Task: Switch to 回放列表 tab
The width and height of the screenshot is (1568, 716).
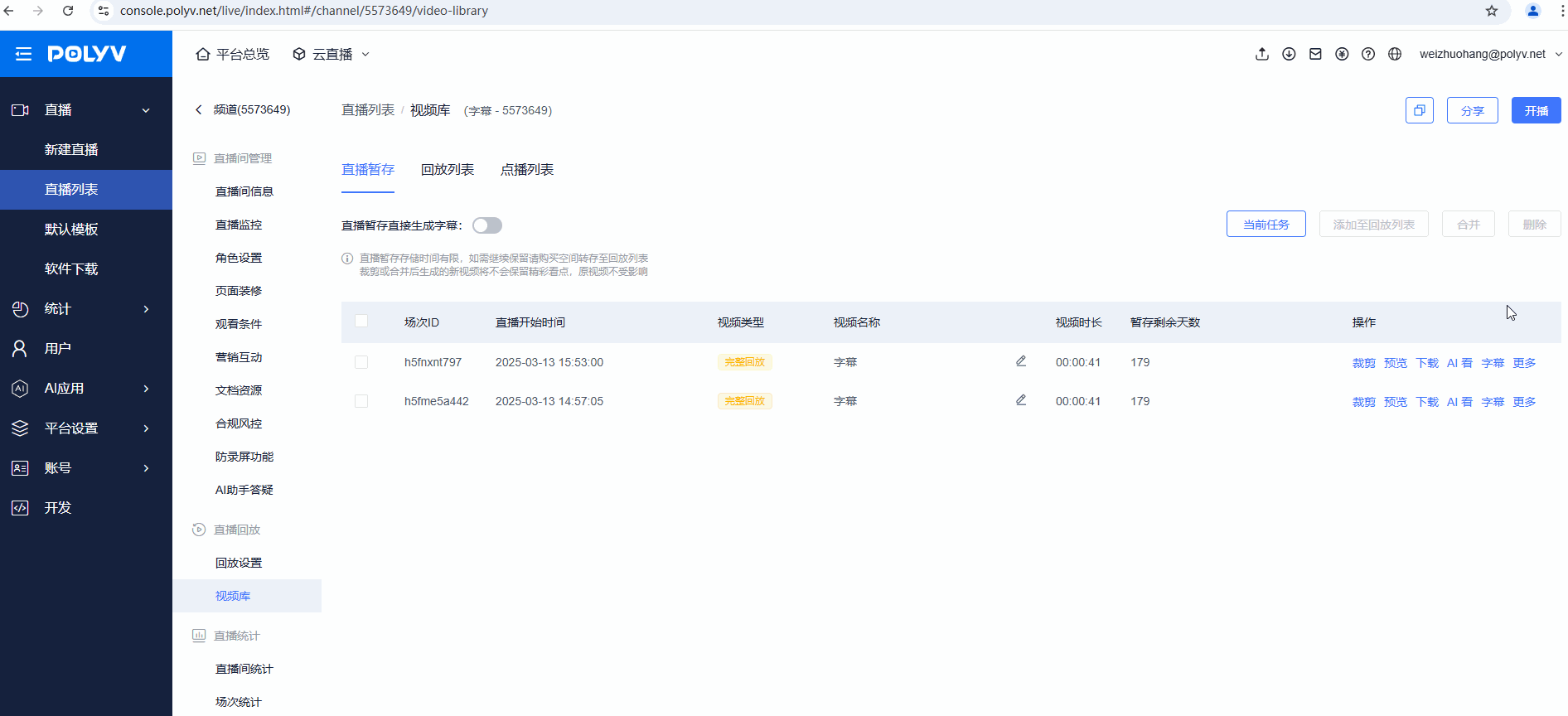Action: [448, 170]
